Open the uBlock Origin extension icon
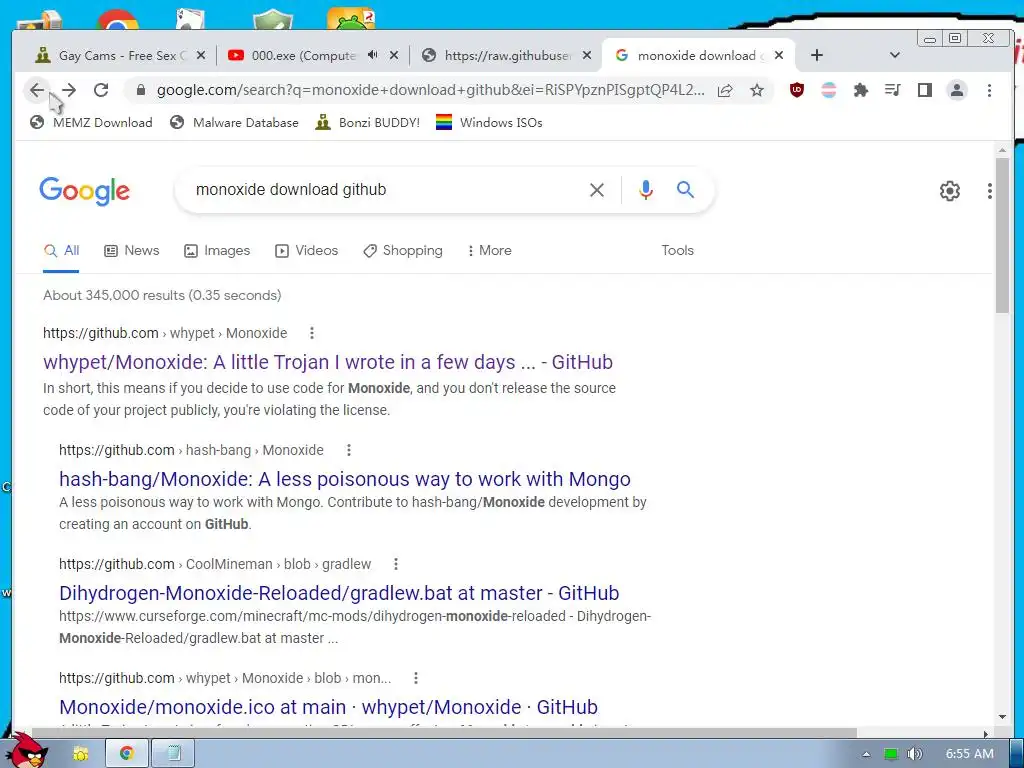 coord(797,90)
